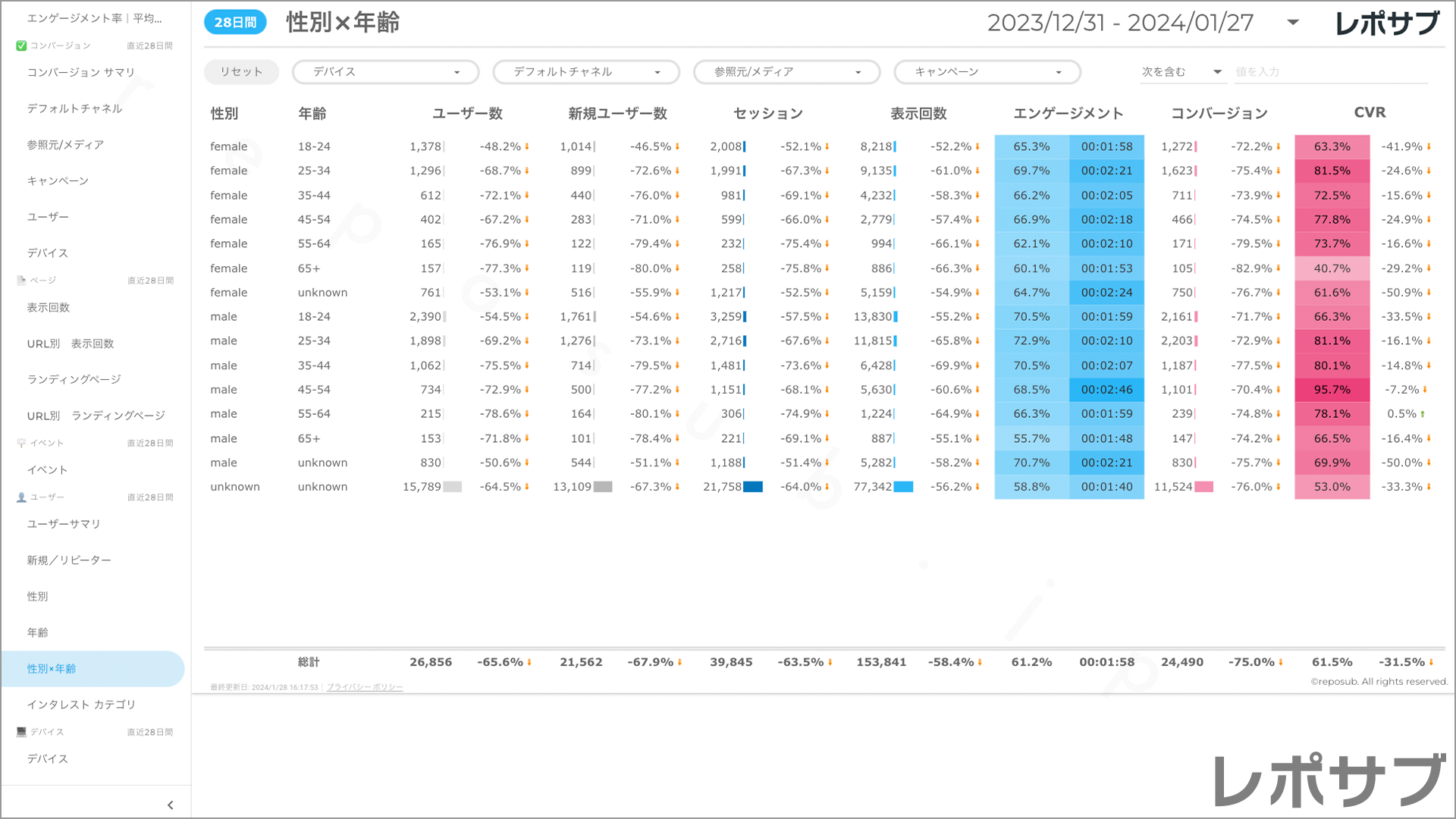Click the レポサブ logo at top right
The height and width of the screenshot is (819, 1456).
[1387, 23]
